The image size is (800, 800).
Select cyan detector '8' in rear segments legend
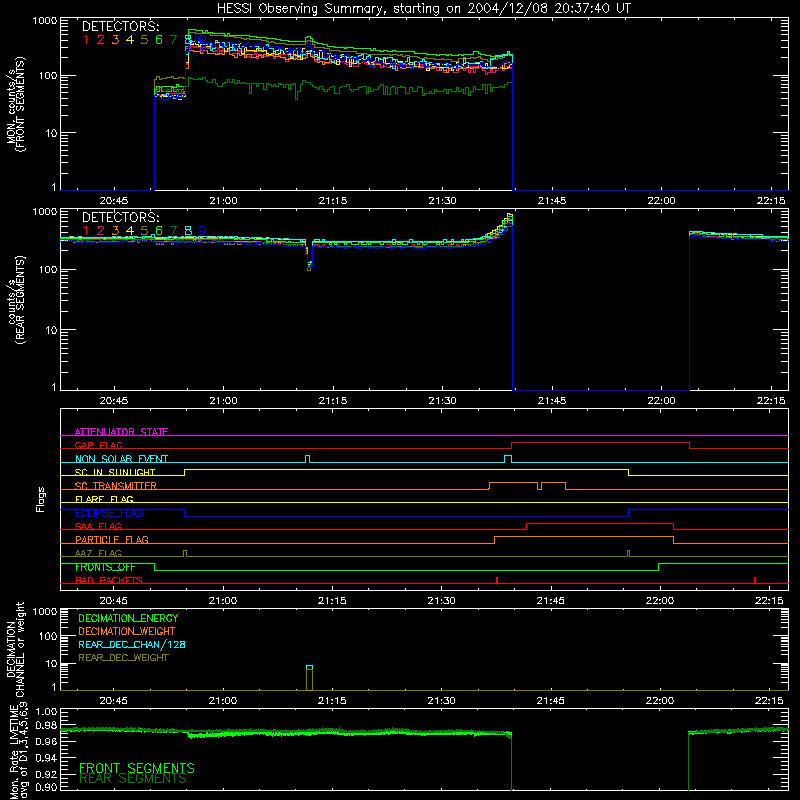(188, 231)
